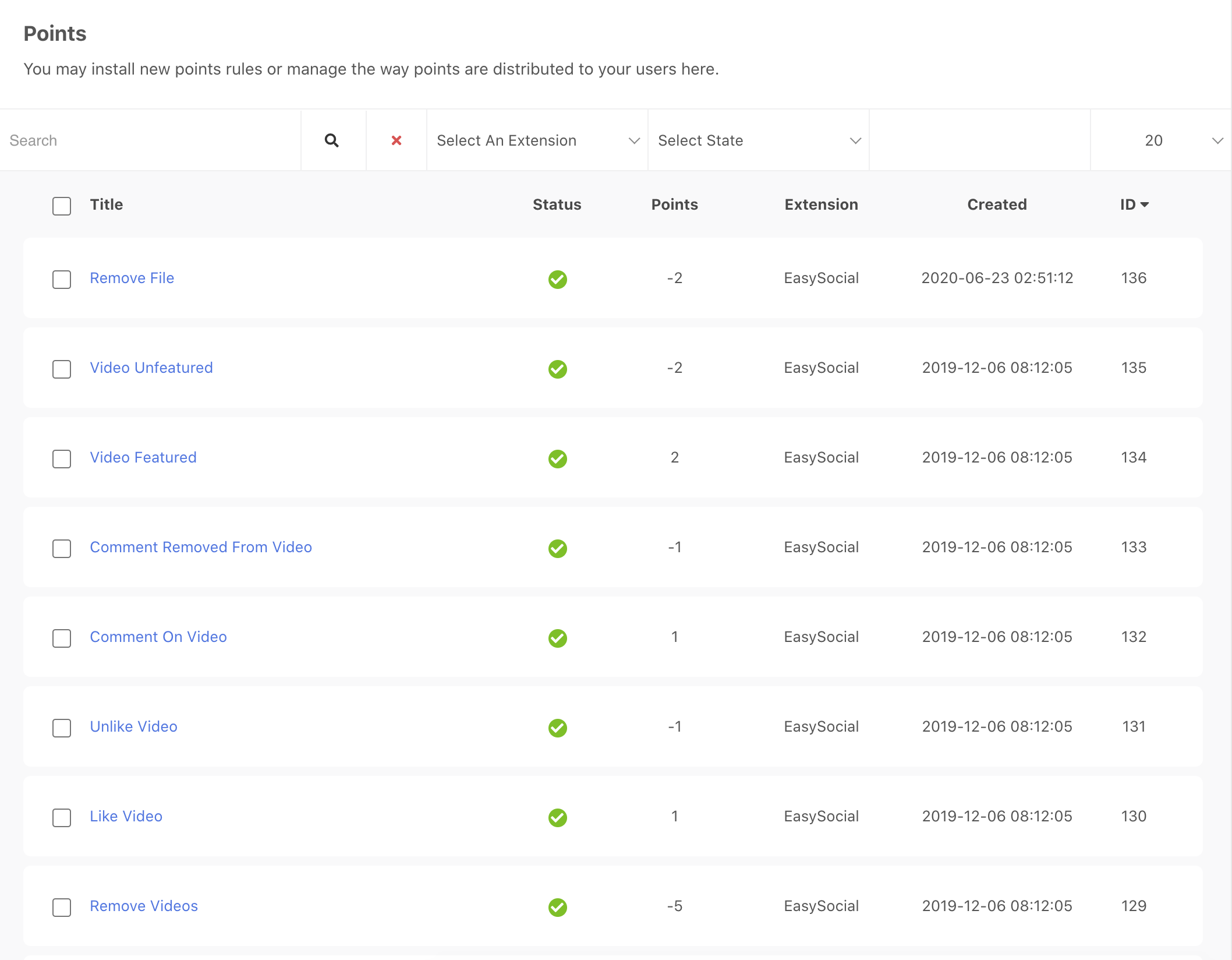1232x960 pixels.
Task: Toggle status check for Like Video
Action: 558,817
